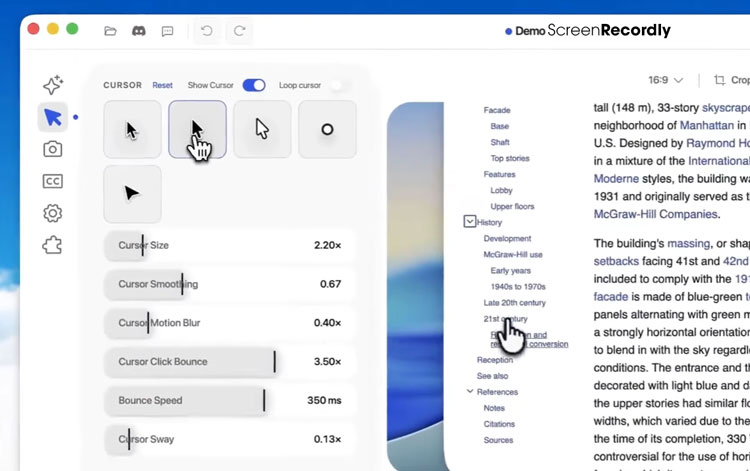Click the Top stories entry in the preview contents

click(x=510, y=158)
